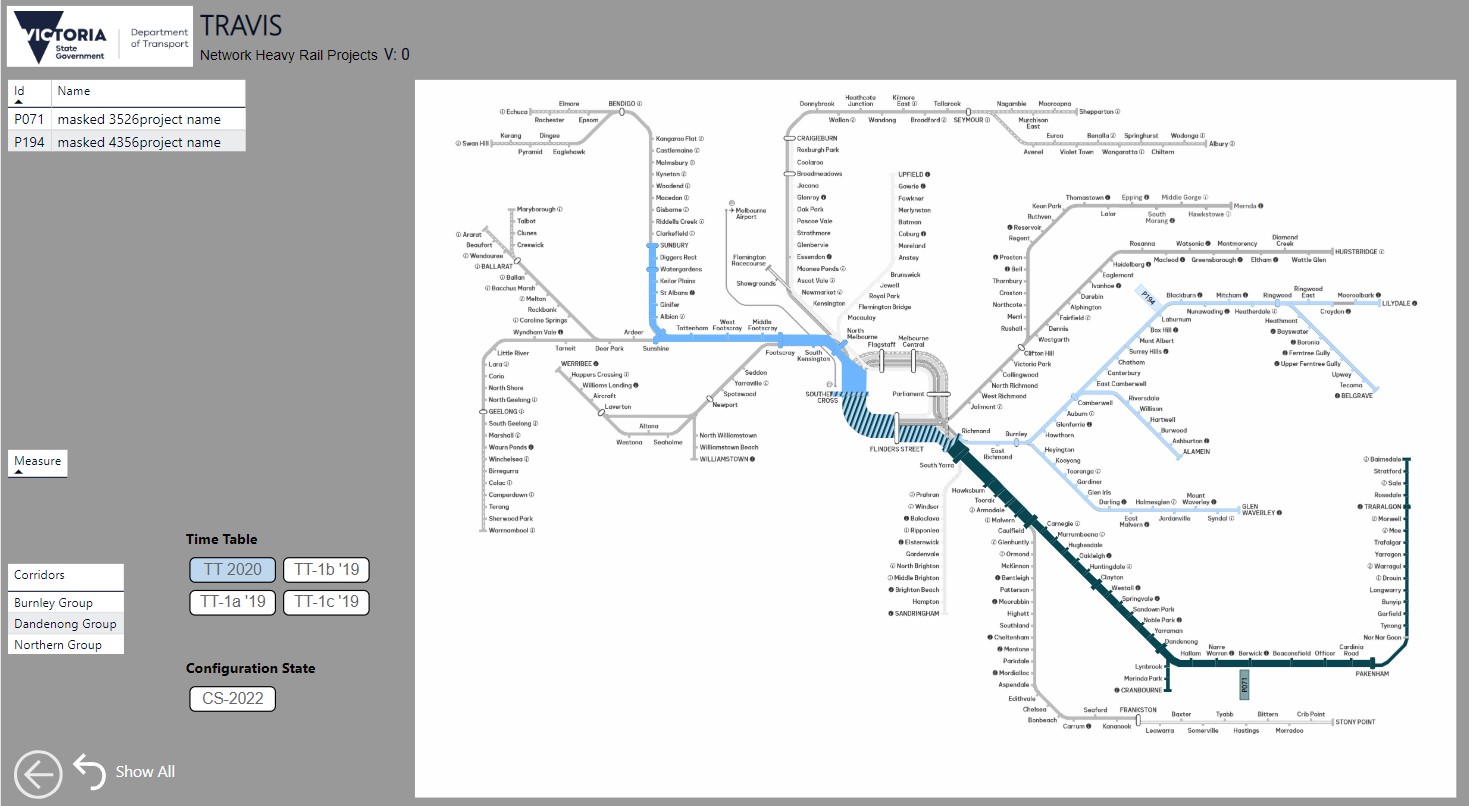The height and width of the screenshot is (806, 1469).
Task: Click the P194 project marker on map
Action: (x=1149, y=299)
